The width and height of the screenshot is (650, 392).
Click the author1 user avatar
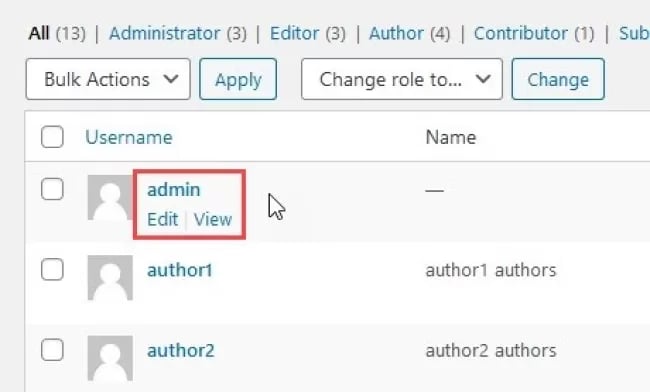point(110,277)
